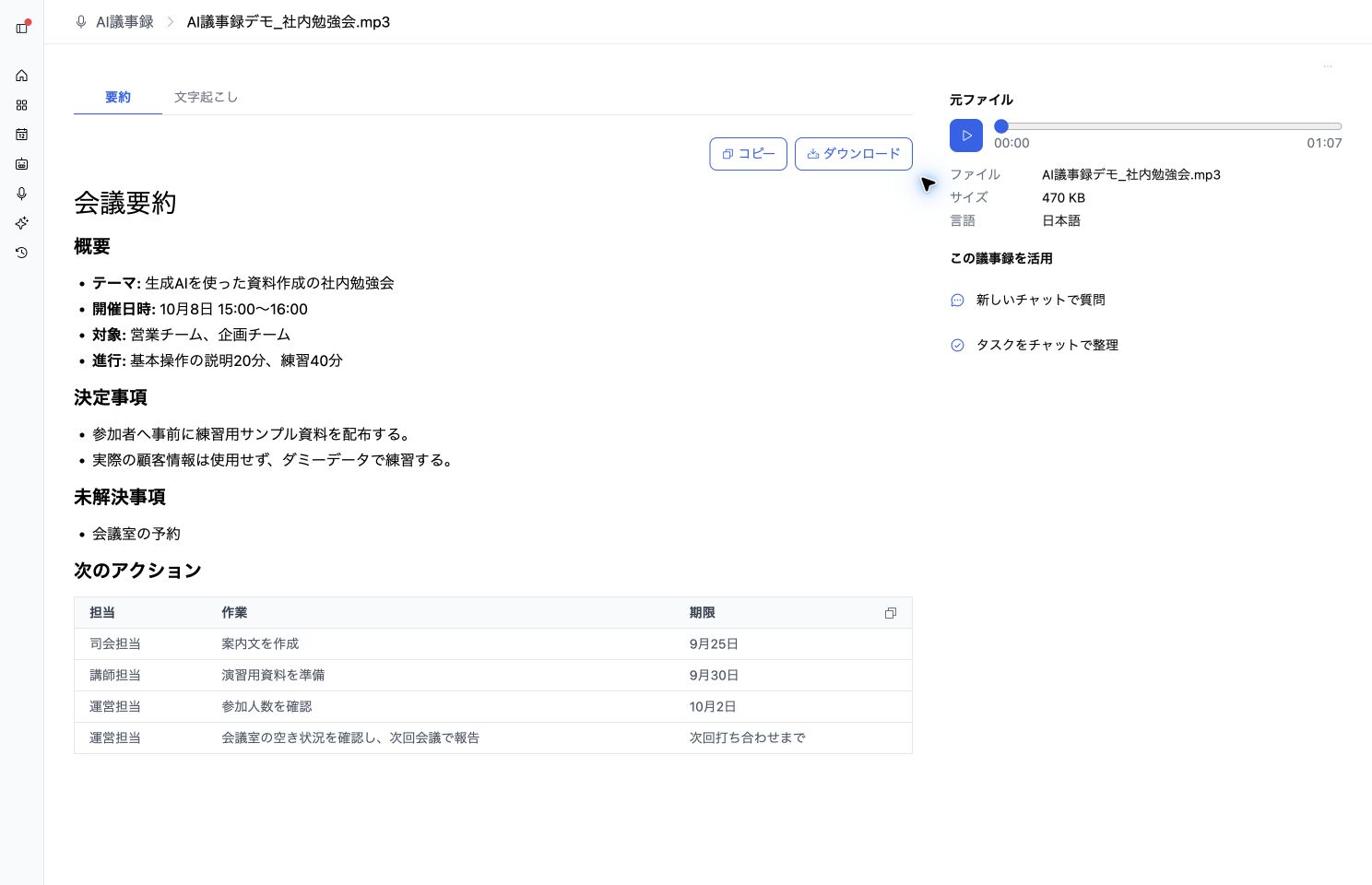Open the robot bot icon
Image resolution: width=1372 pixels, height=885 pixels.
pyautogui.click(x=22, y=164)
